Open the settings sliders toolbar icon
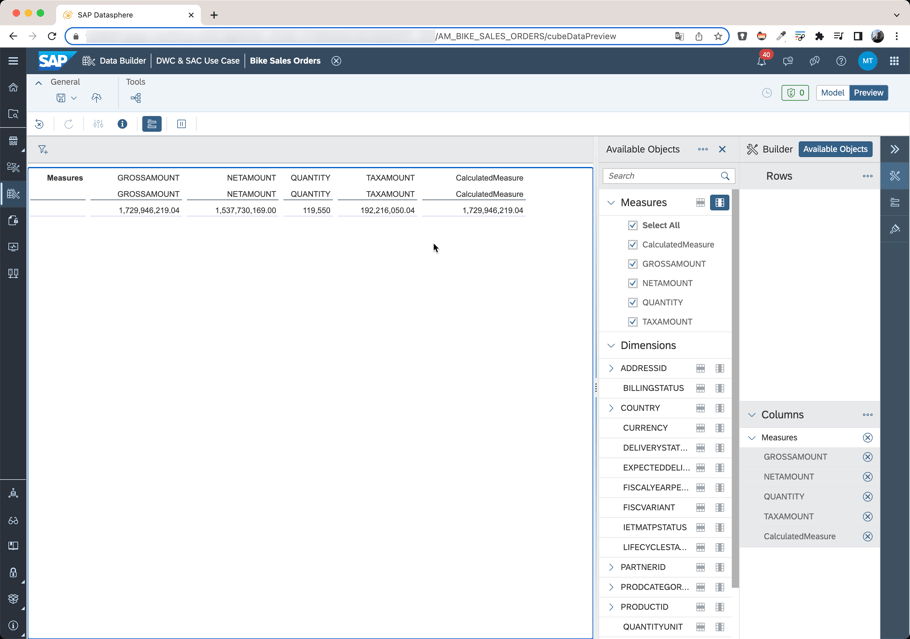Viewport: 910px width, 639px height. 98,124
